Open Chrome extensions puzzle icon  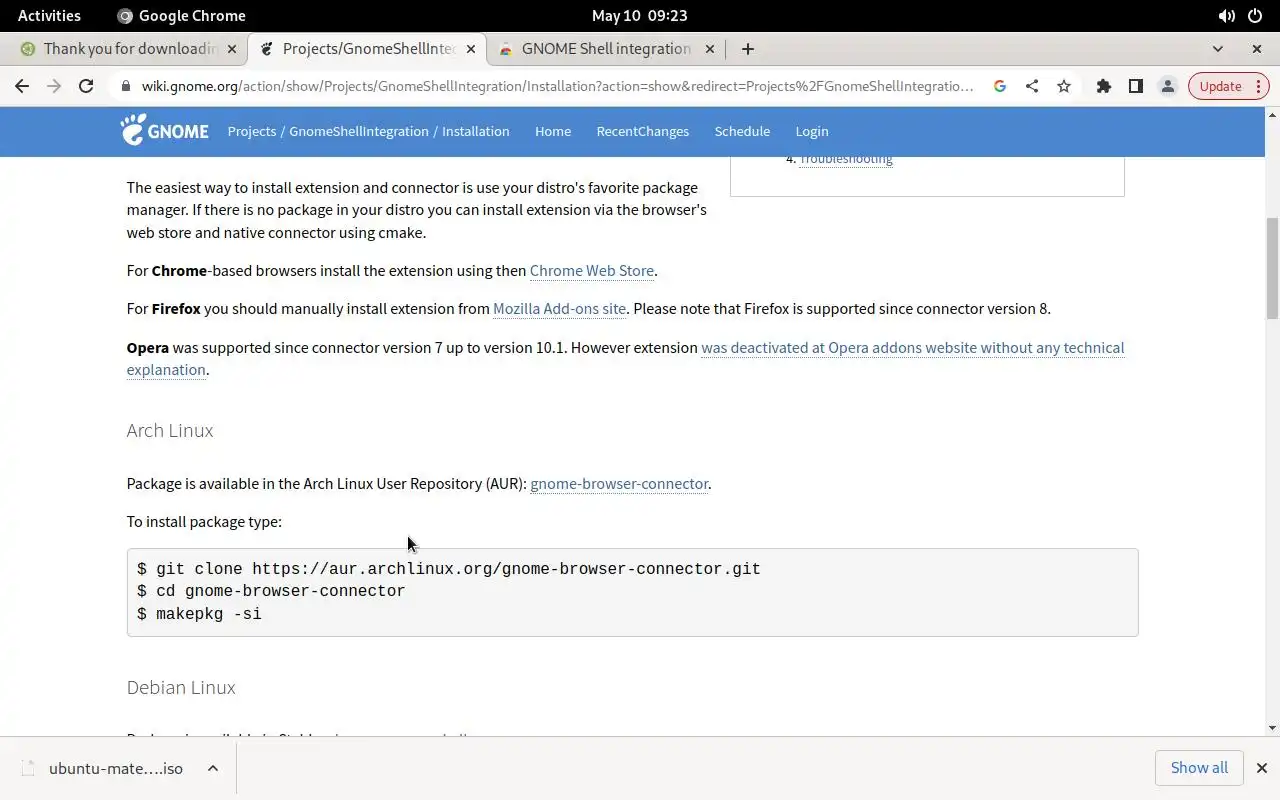pos(1103,86)
